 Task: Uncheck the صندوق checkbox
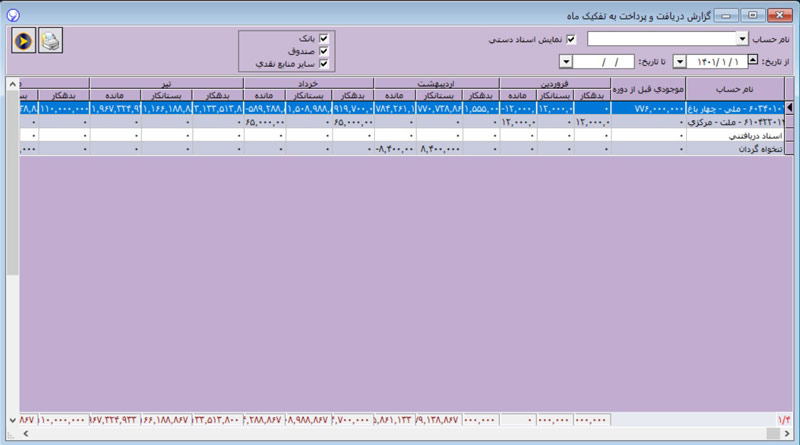point(323,50)
